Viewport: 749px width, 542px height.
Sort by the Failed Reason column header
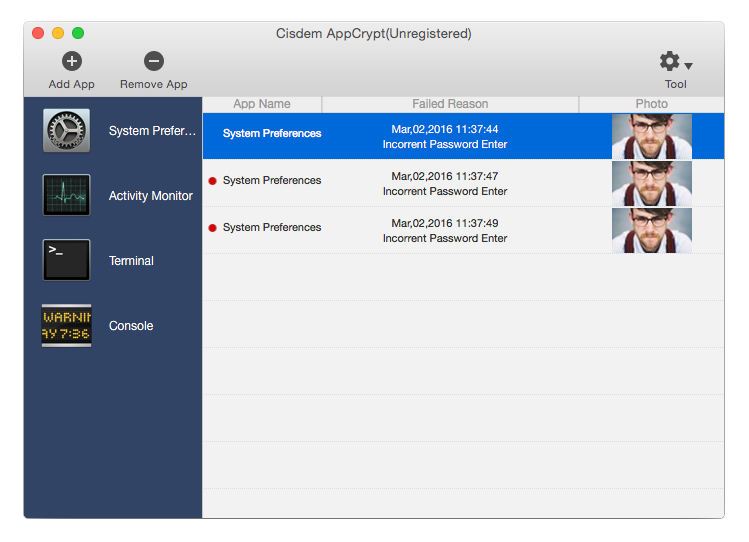pyautogui.click(x=450, y=104)
